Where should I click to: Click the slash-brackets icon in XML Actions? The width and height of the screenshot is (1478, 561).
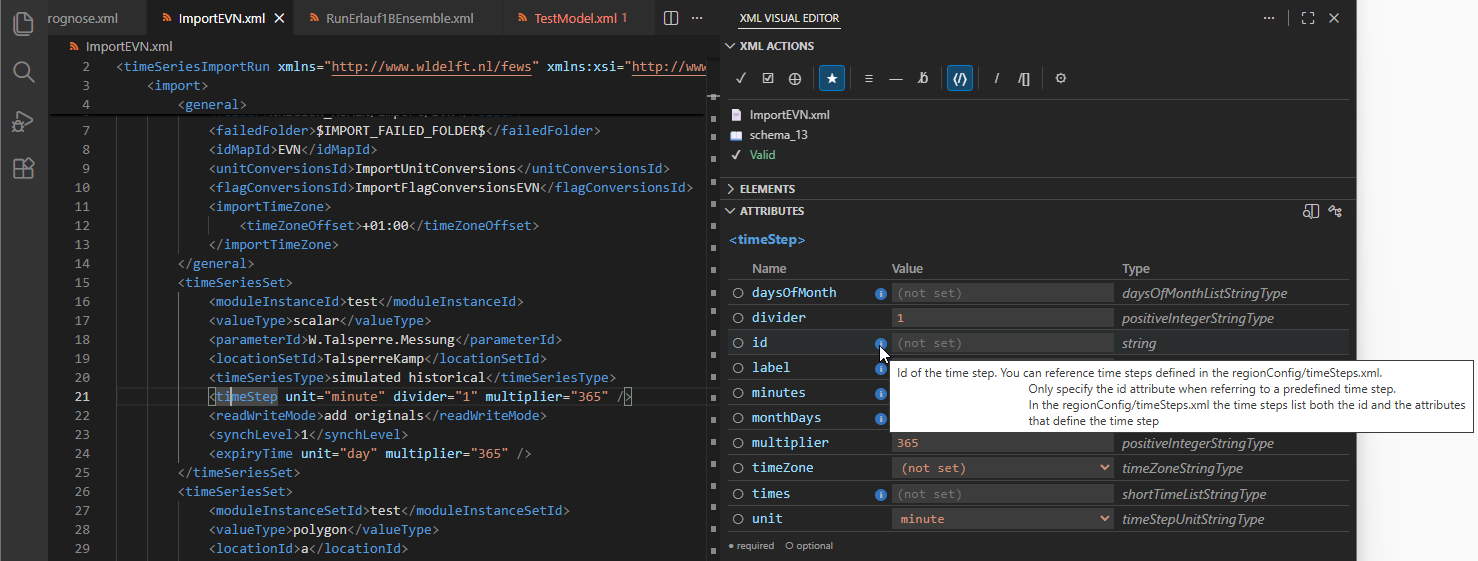click(x=1024, y=78)
